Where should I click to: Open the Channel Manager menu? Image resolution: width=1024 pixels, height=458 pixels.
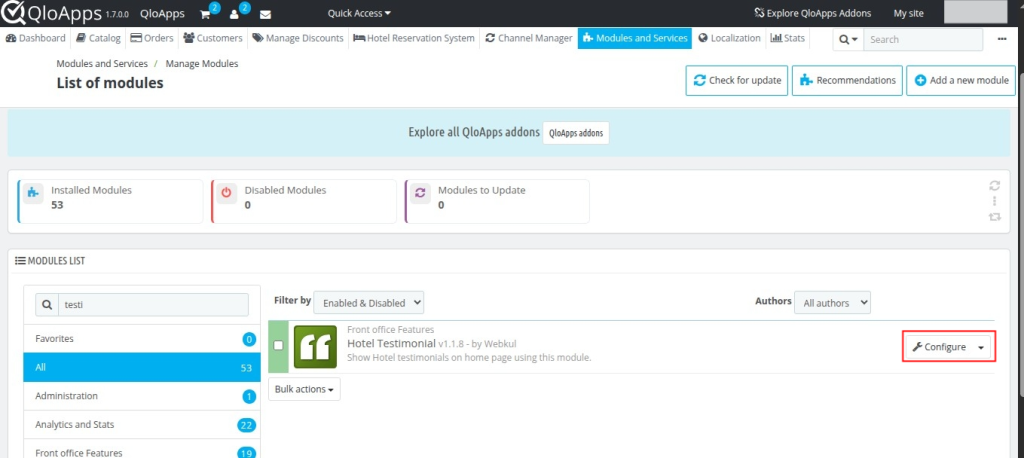coord(529,38)
